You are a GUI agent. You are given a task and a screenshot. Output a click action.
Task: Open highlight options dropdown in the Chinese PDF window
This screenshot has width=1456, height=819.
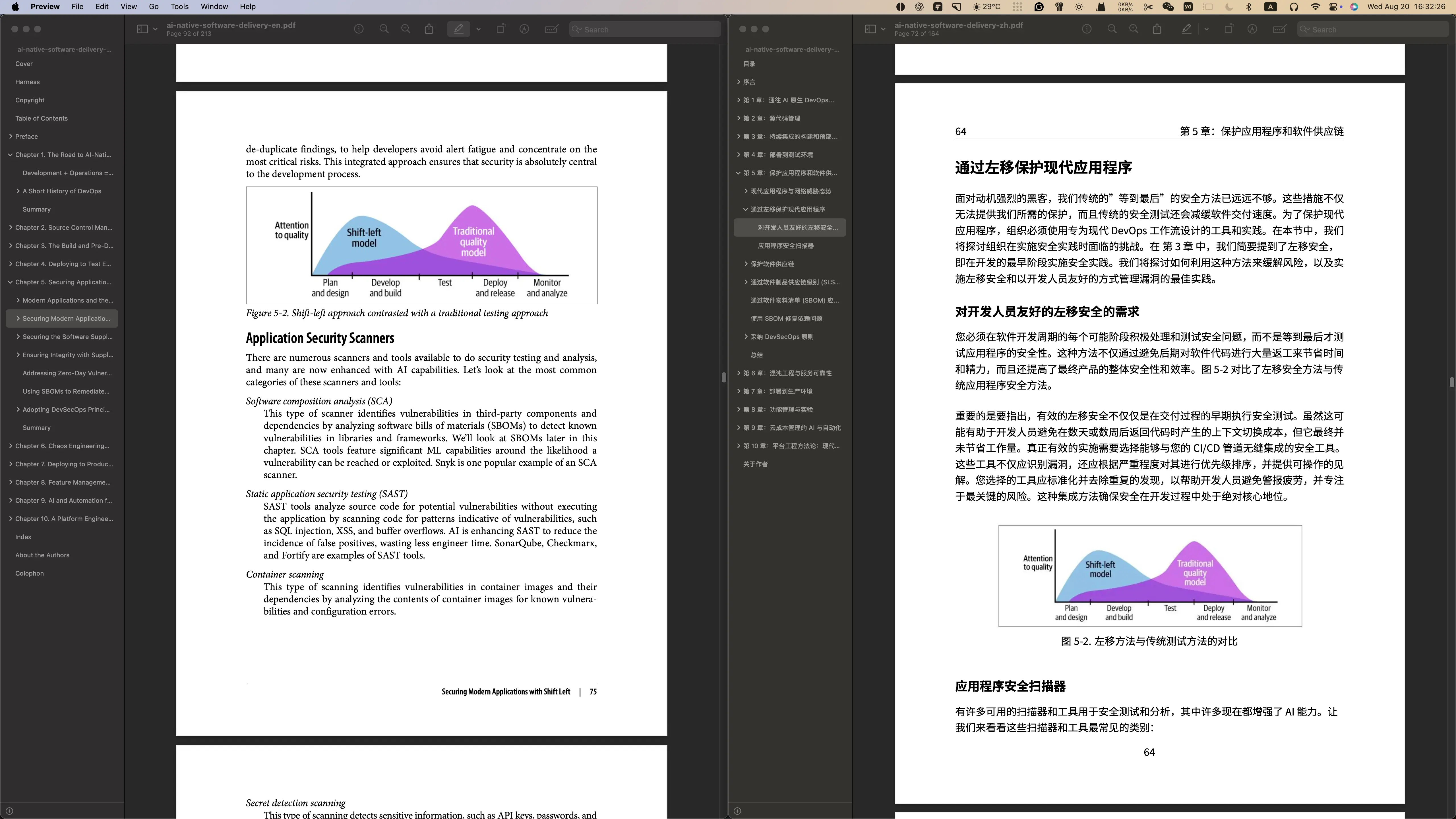(x=1206, y=29)
